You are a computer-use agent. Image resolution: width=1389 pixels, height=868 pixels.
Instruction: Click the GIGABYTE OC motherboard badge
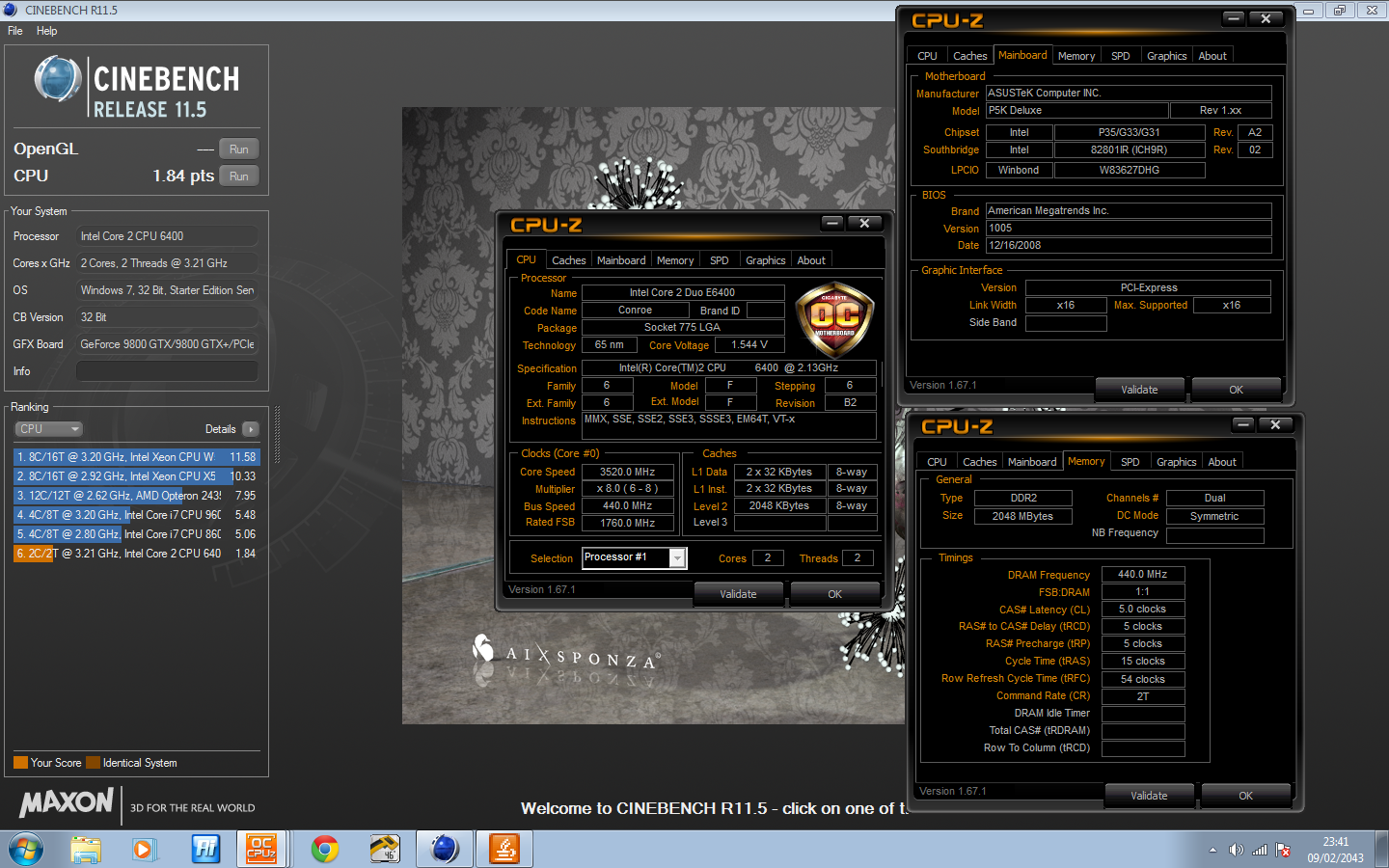point(834,320)
